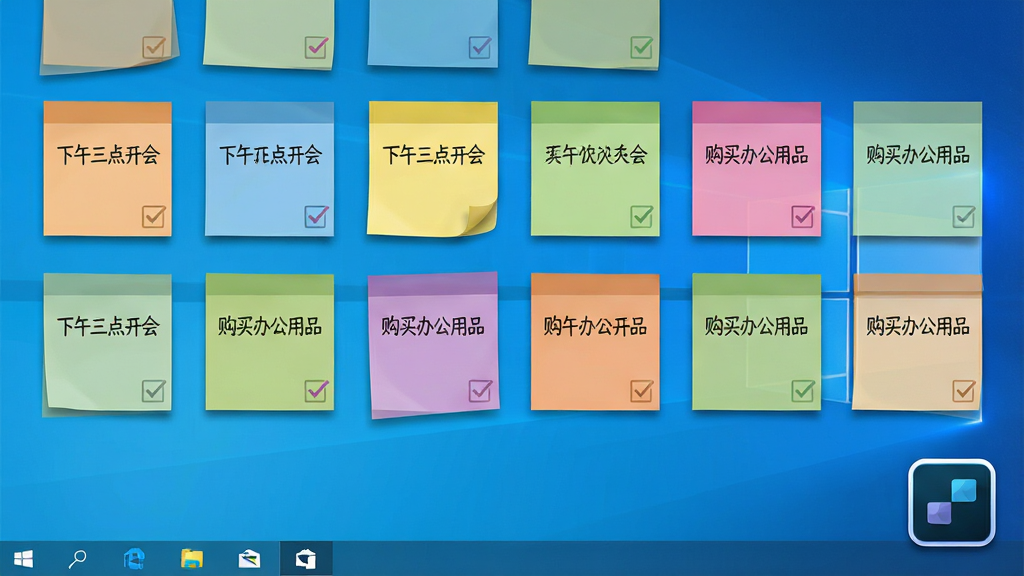
Task: Open the Mail envelope icon in taskbar
Action: tap(249, 559)
